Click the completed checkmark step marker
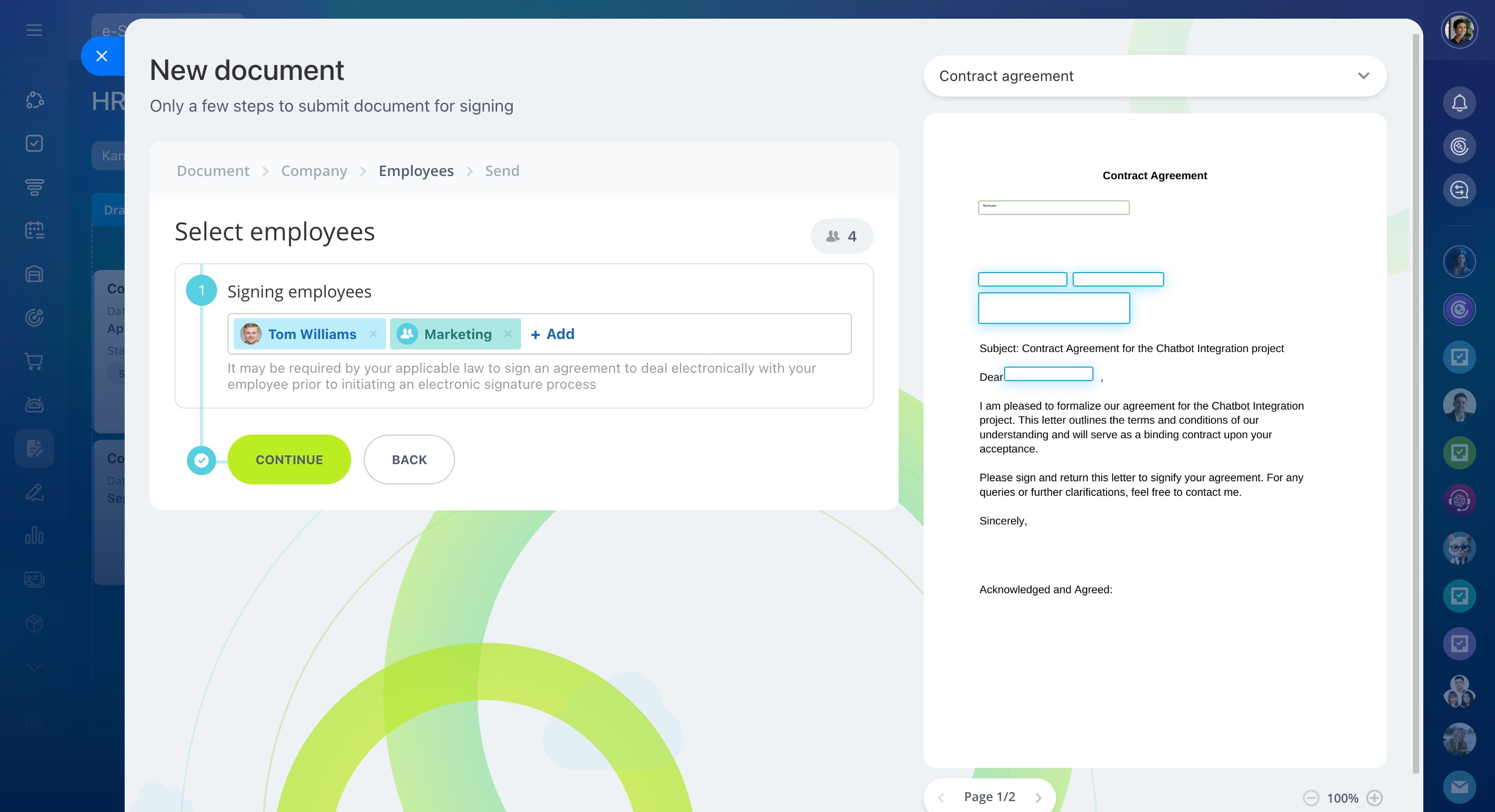Image resolution: width=1495 pixels, height=812 pixels. tap(202, 461)
